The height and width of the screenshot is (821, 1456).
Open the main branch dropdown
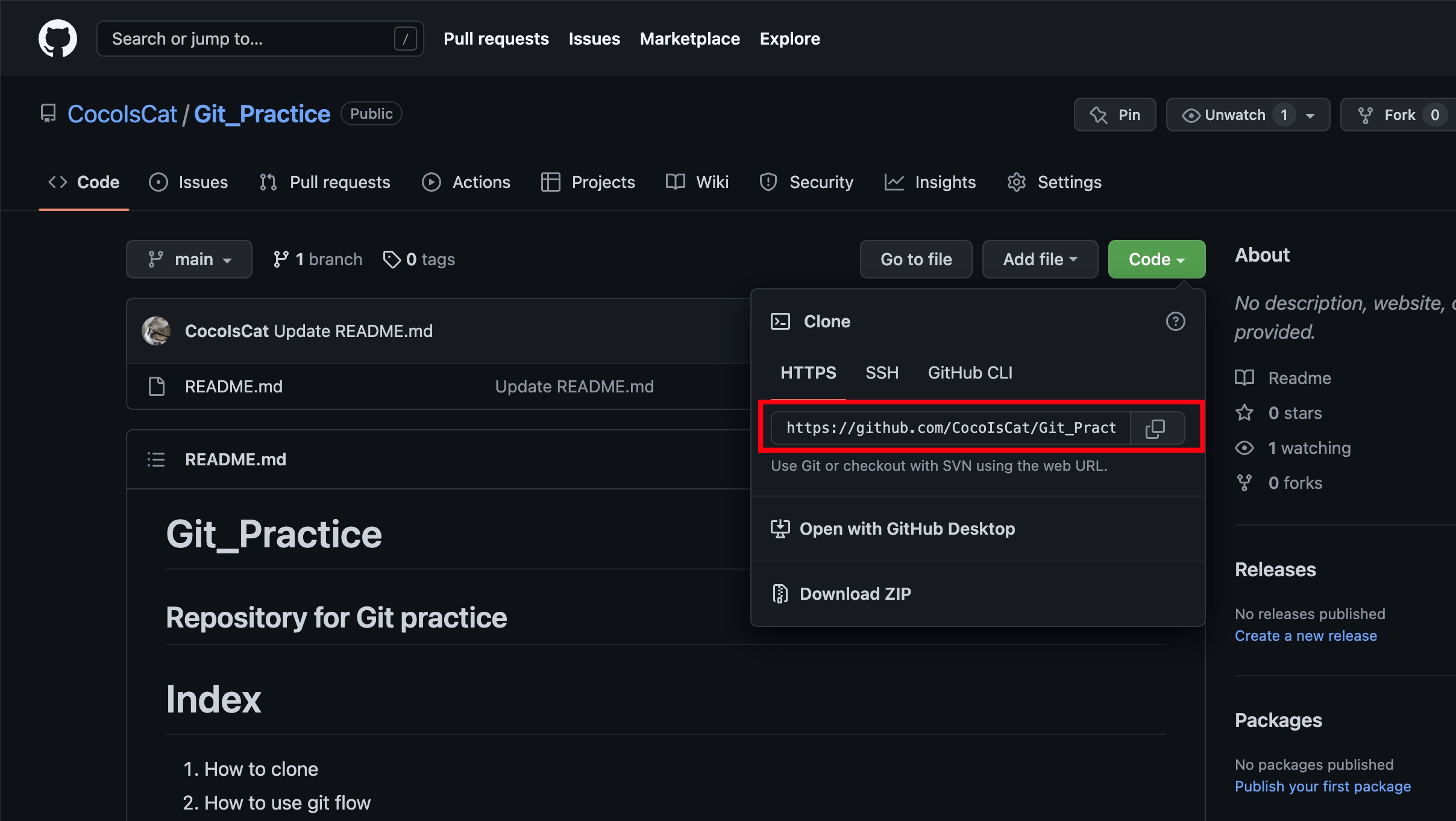[x=189, y=259]
